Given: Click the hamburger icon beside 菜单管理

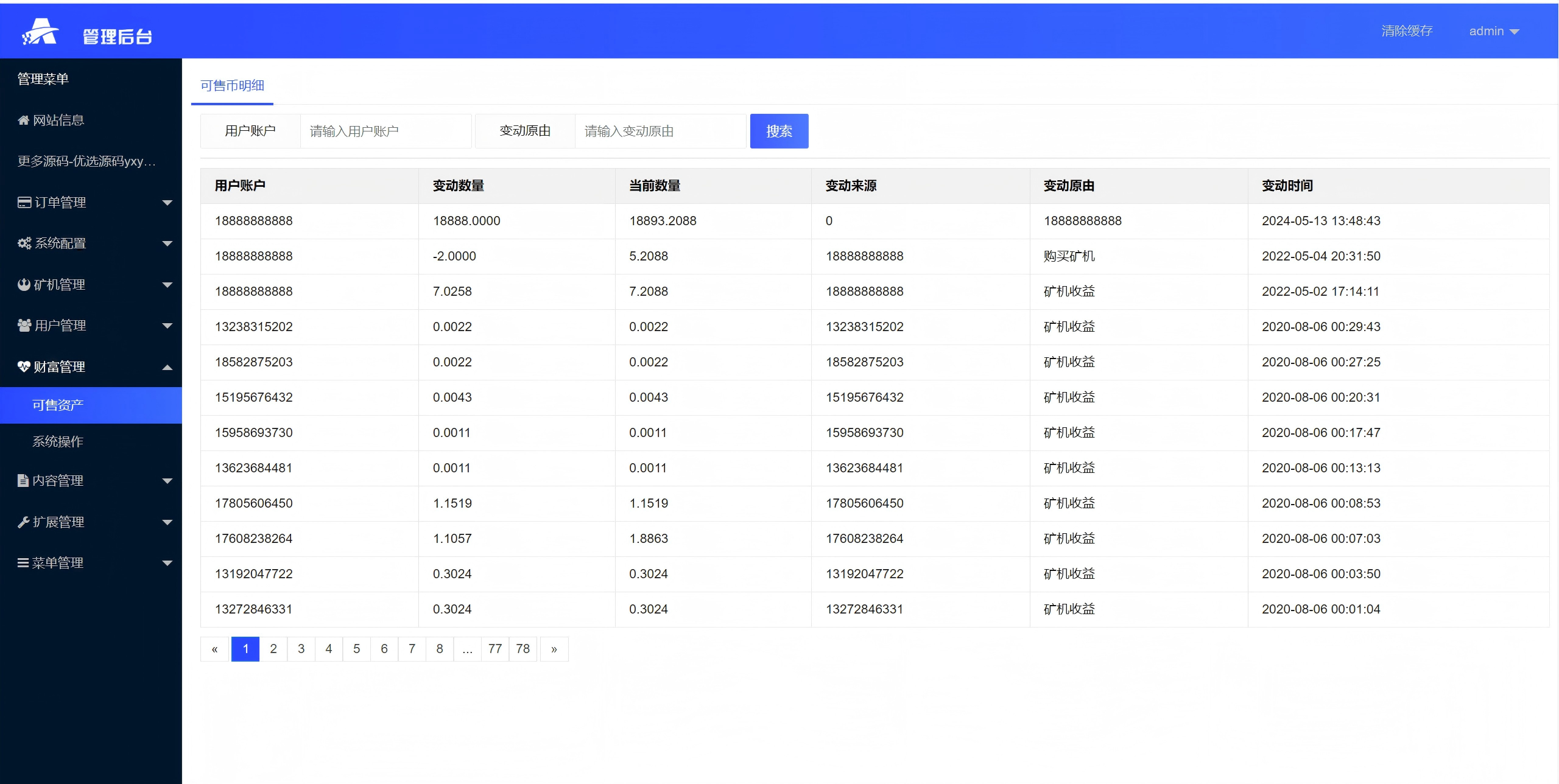Looking at the screenshot, I should point(23,563).
